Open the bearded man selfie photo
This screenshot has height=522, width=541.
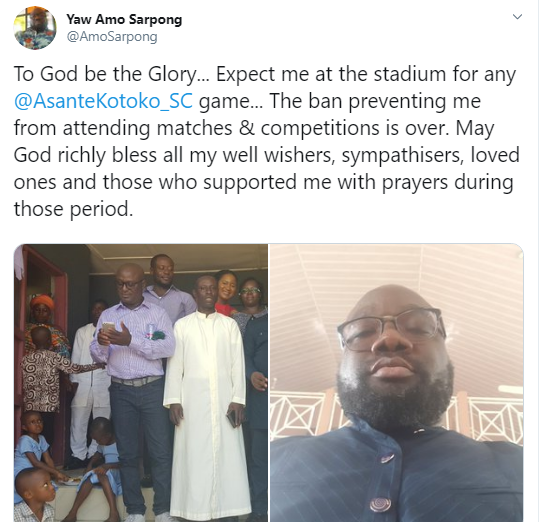click(396, 383)
